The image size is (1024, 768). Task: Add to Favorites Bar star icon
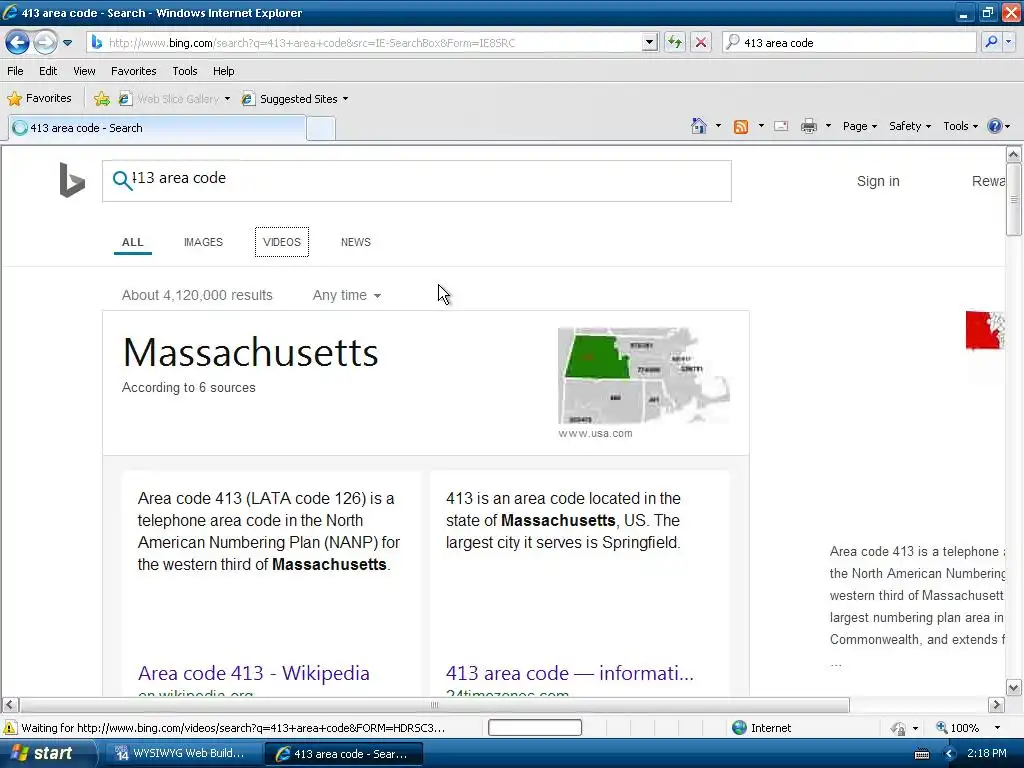(102, 99)
